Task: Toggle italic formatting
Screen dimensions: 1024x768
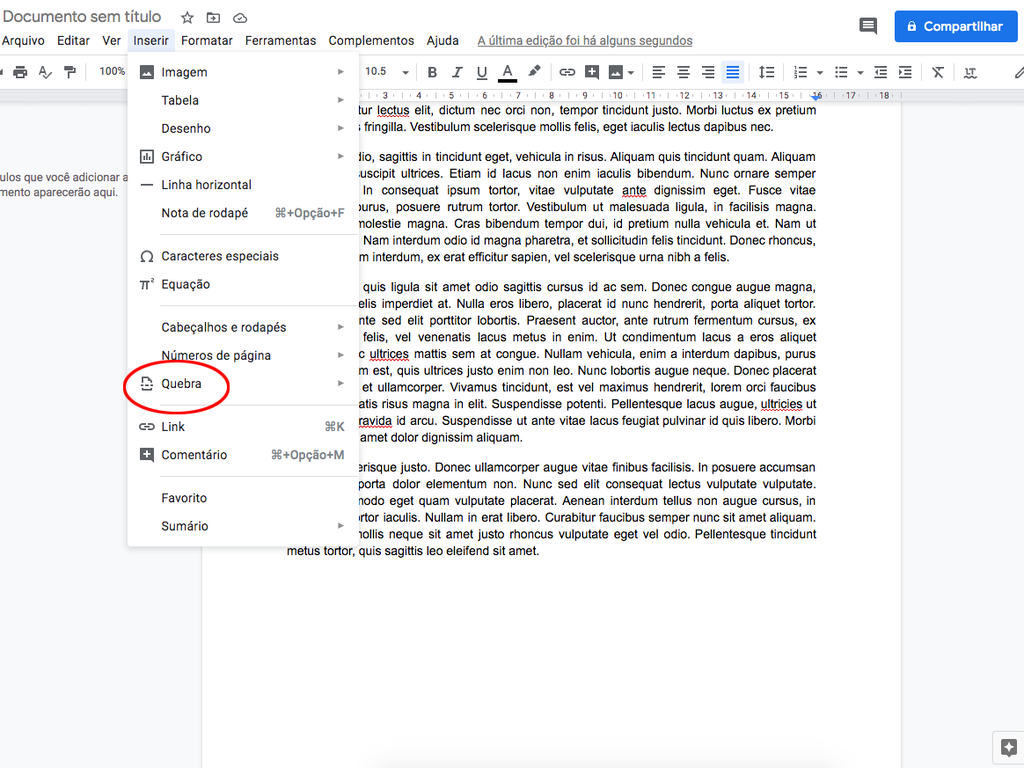Action: coord(456,72)
